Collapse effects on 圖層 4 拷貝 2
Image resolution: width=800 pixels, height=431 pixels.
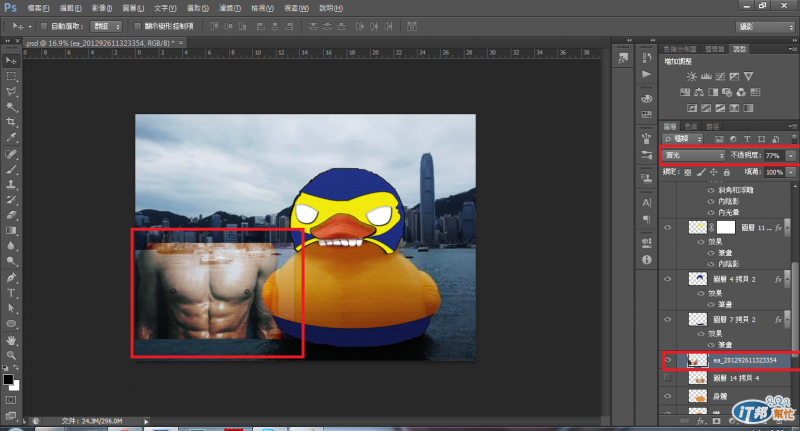[x=787, y=279]
